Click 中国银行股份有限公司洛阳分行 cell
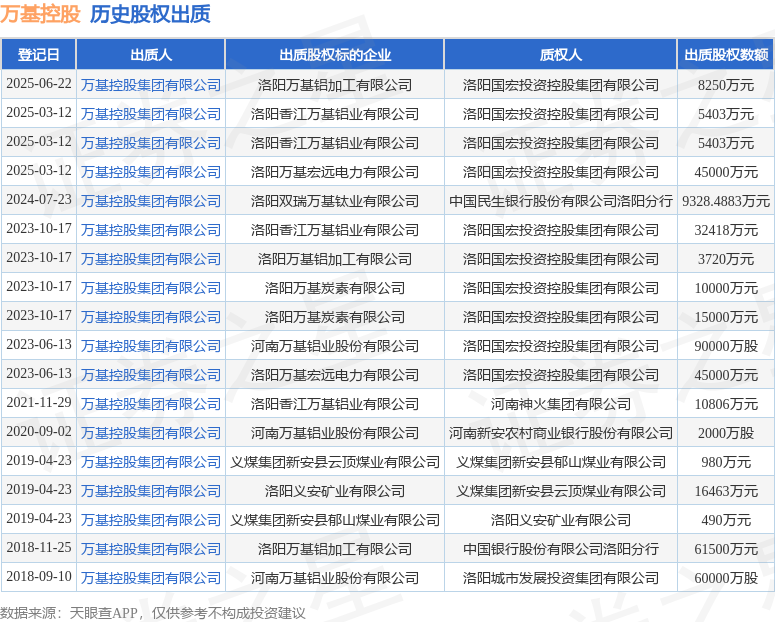 click(560, 549)
